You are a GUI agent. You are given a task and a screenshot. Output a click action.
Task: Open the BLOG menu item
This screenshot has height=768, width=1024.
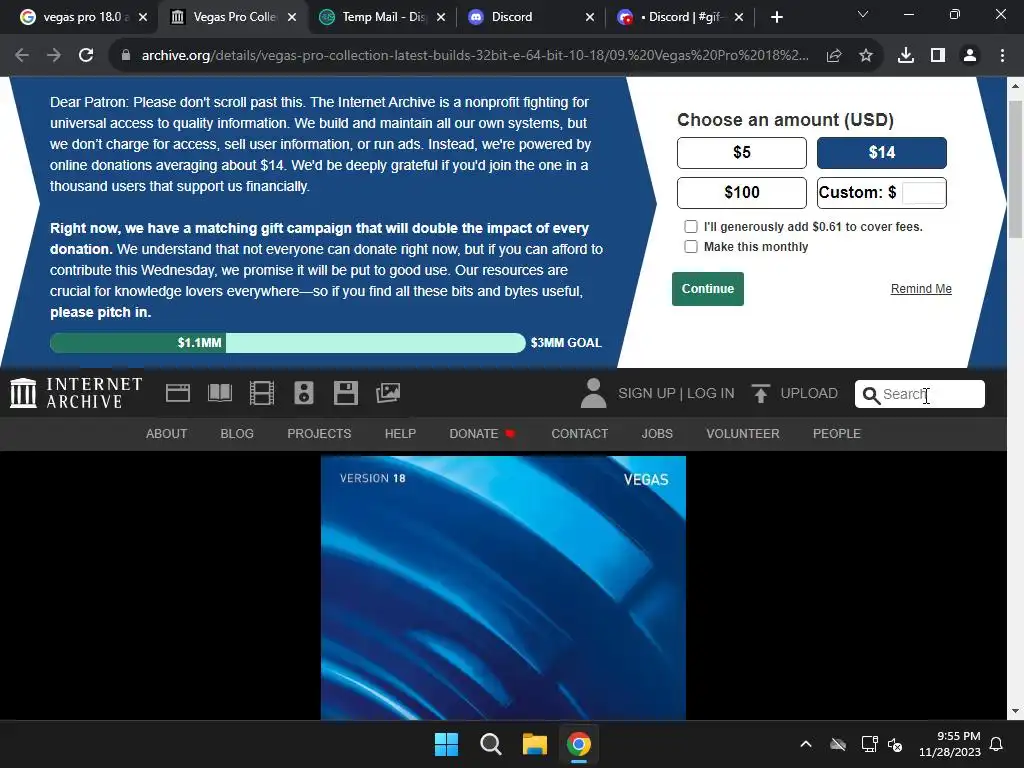[237, 434]
